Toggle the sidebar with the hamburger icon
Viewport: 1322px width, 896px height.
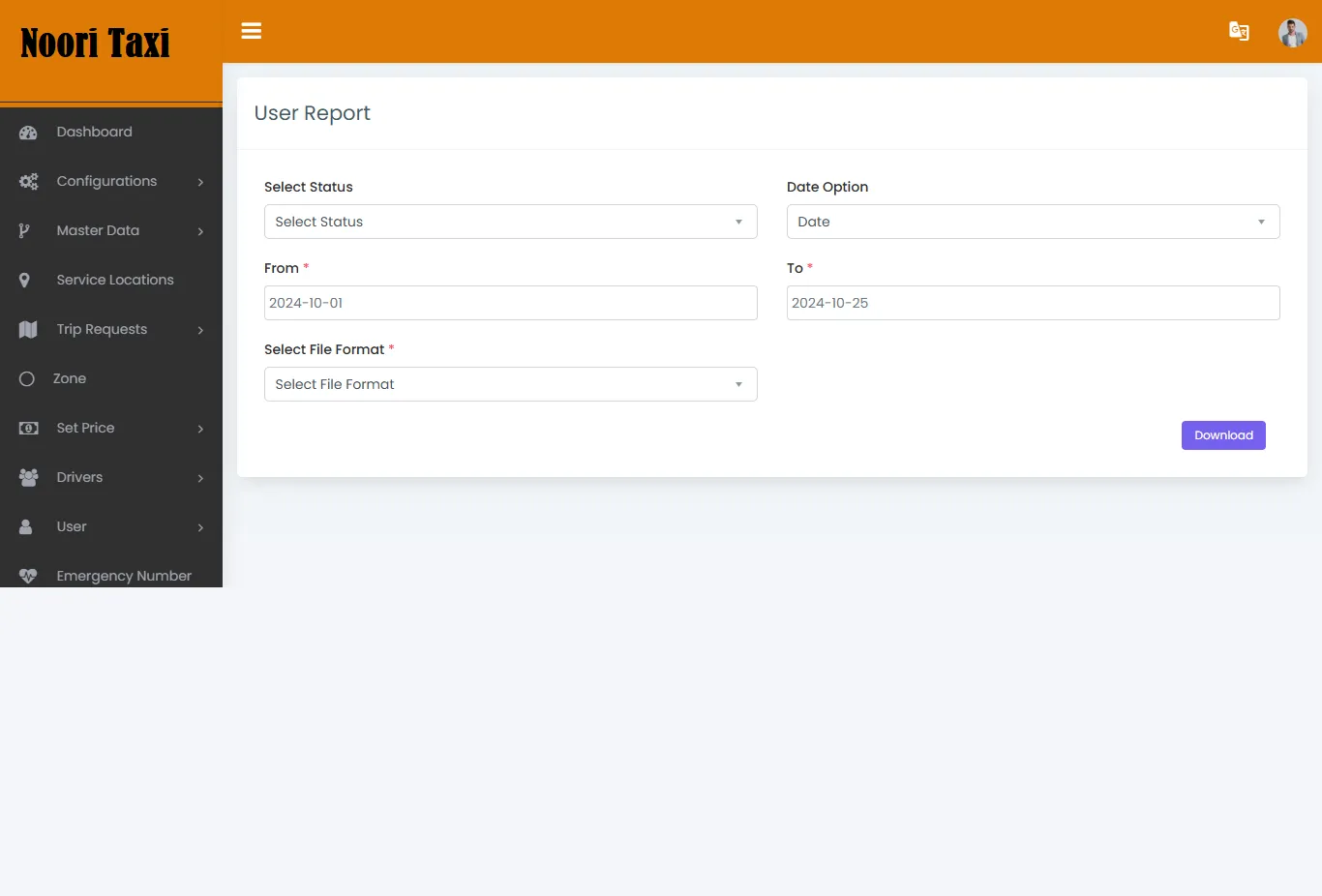(x=252, y=31)
